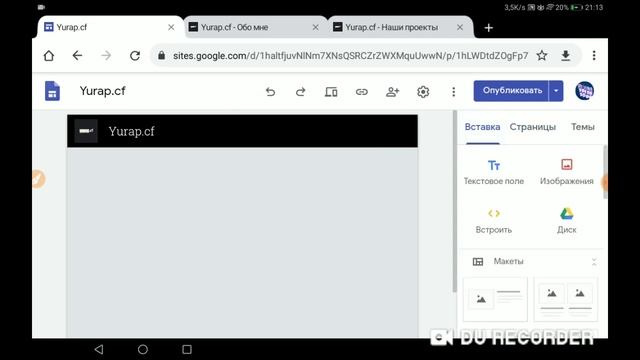Click the Google Sites home logo icon

pyautogui.click(x=52, y=91)
